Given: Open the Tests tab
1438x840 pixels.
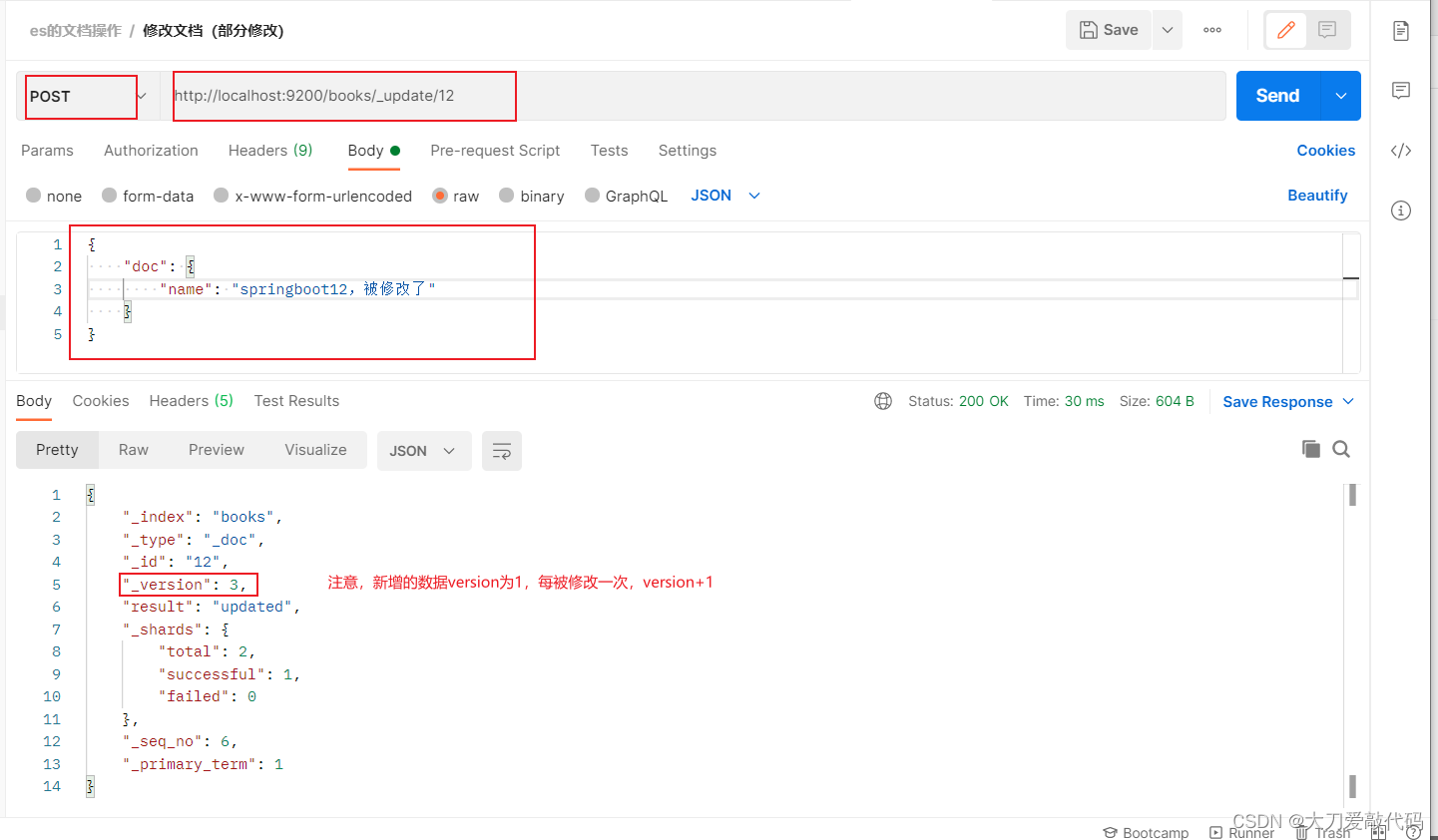Looking at the screenshot, I should point(609,151).
